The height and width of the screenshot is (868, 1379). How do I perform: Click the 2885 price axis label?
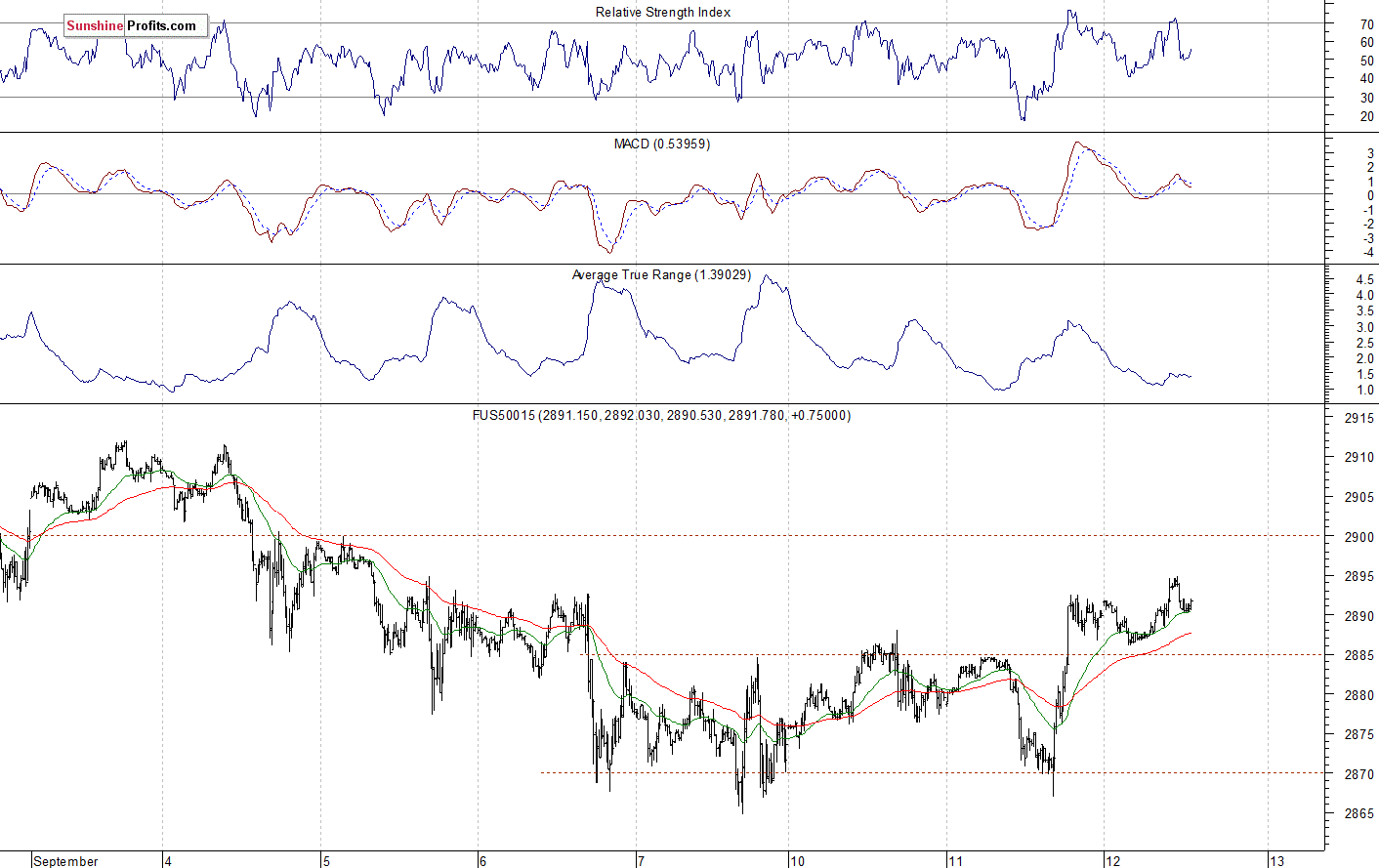click(1359, 655)
